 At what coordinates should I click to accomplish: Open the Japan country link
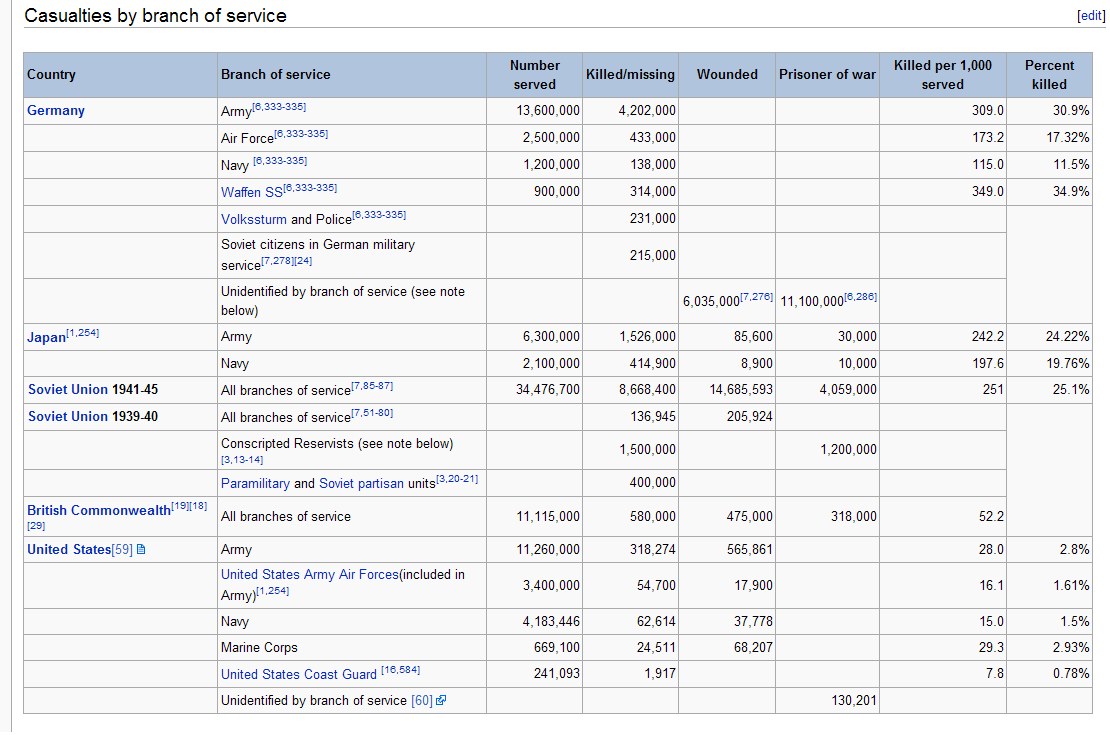point(46,337)
